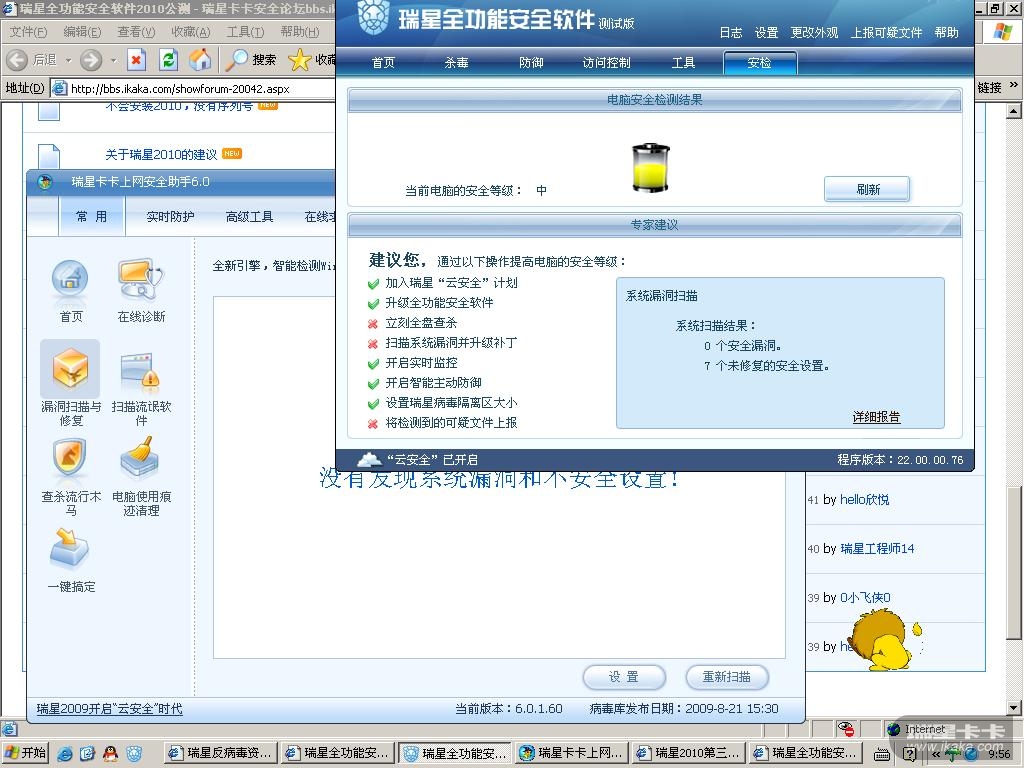This screenshot has width=1024, height=768.
Task: Switch to 常用 tab in Kaka assistant
Action: (x=91, y=217)
